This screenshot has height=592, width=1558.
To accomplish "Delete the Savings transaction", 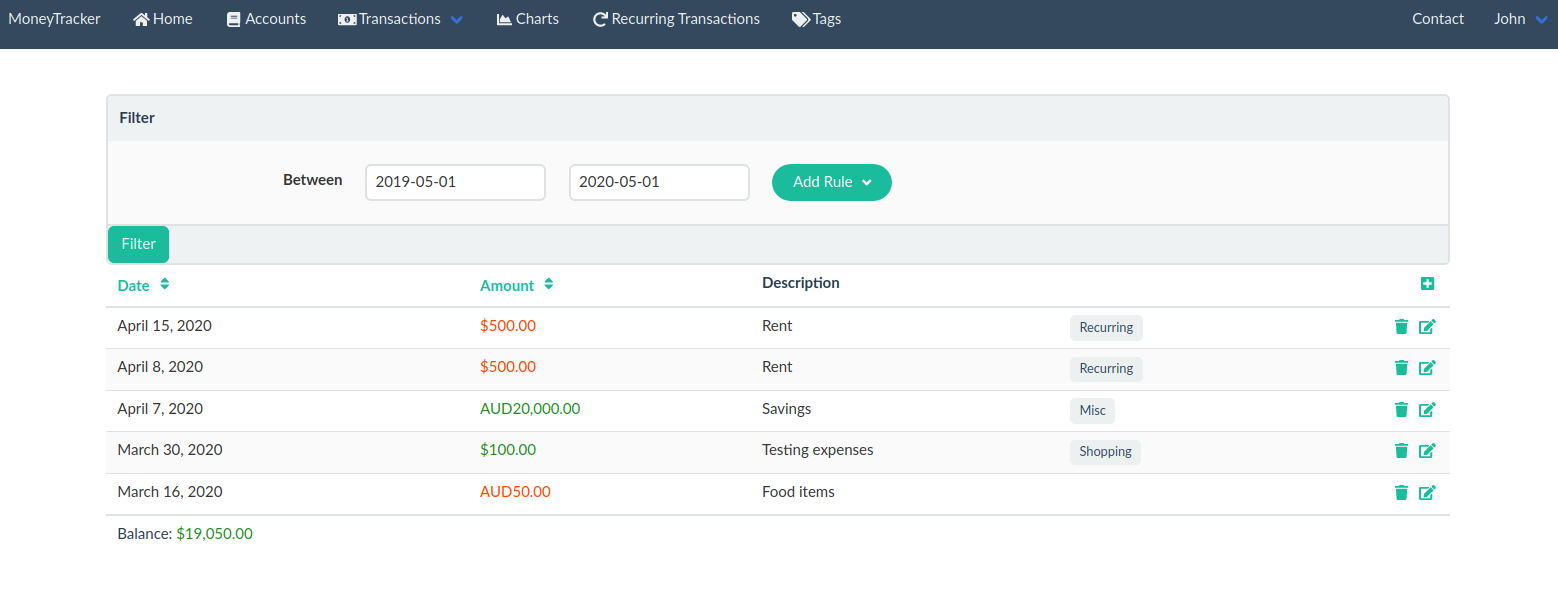I will (x=1401, y=409).
